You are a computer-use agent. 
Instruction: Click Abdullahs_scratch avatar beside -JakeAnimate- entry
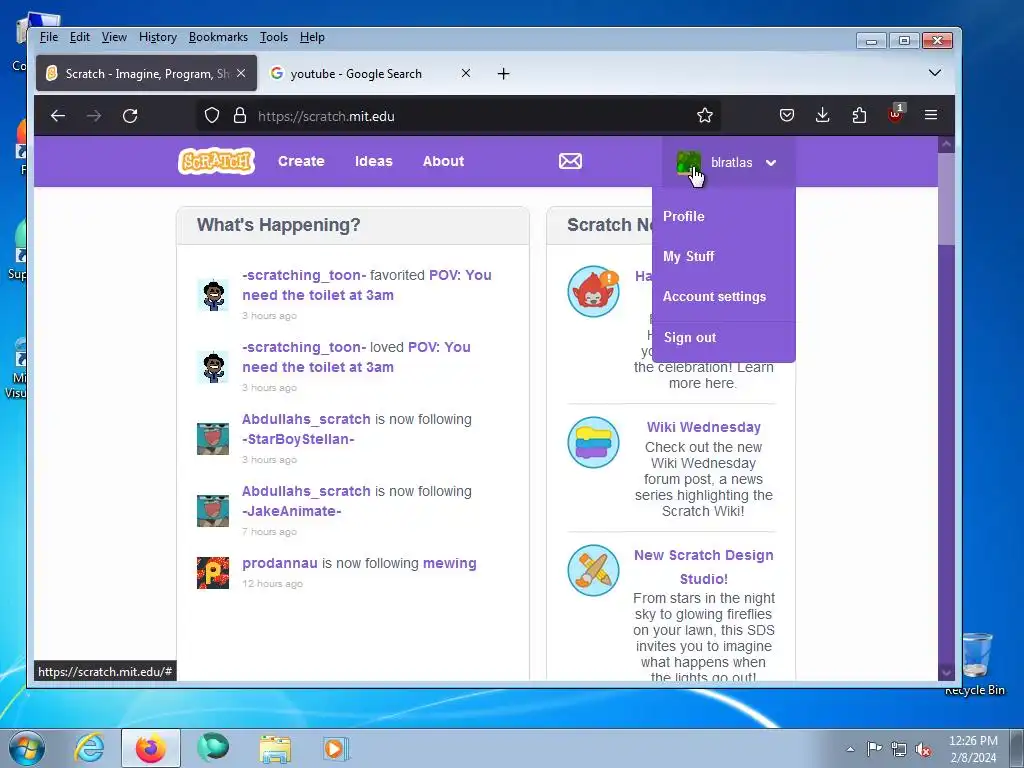click(213, 511)
